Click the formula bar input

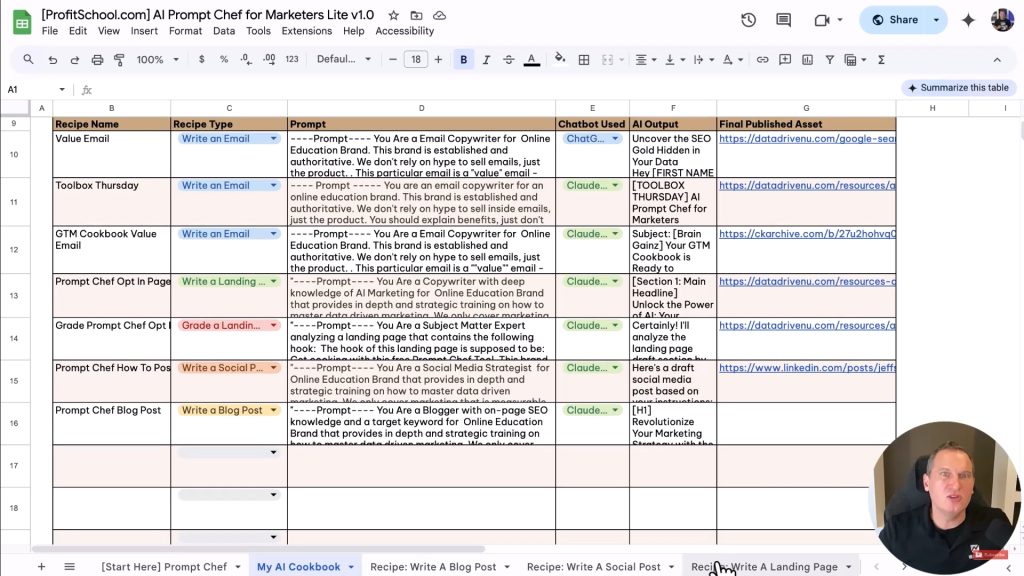click(x=496, y=89)
